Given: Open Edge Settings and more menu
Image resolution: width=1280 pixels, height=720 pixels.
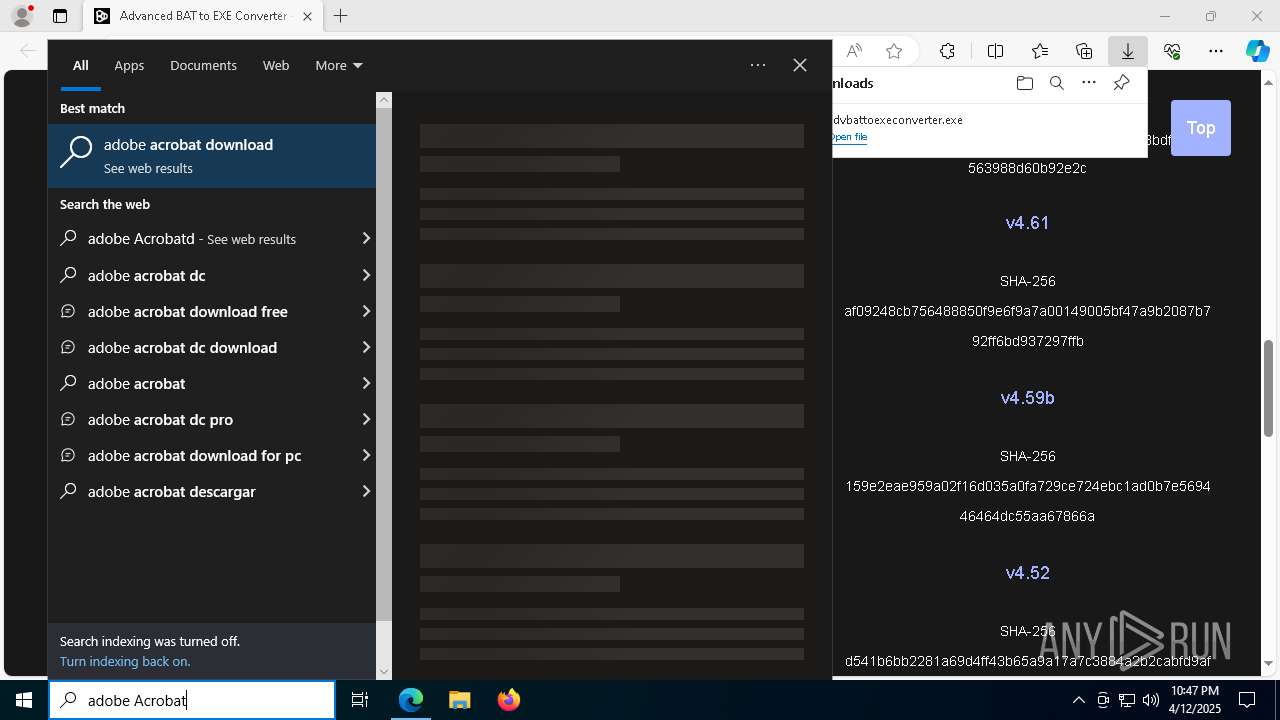Looking at the screenshot, I should point(1216,51).
